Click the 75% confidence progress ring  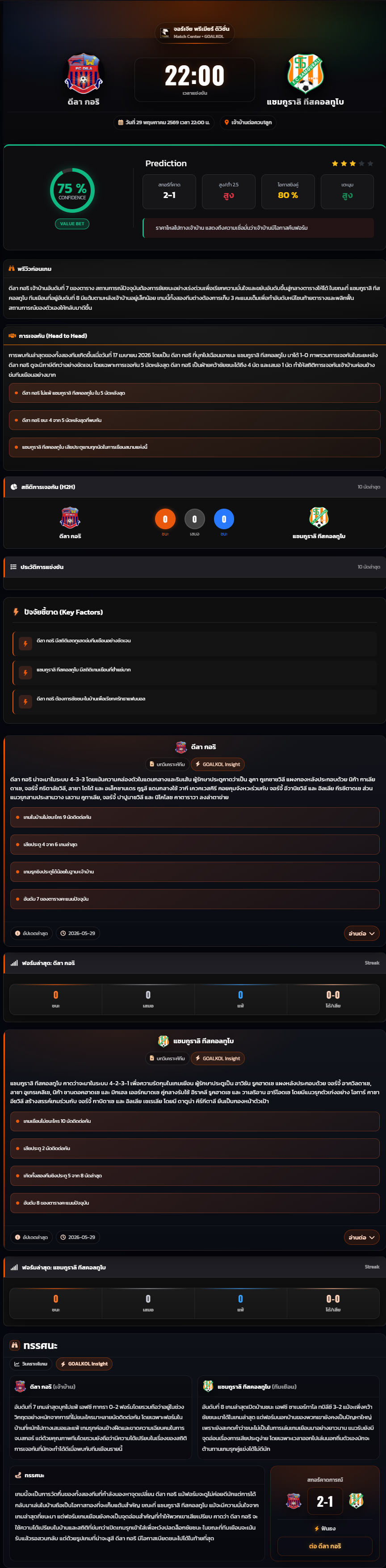(72, 190)
